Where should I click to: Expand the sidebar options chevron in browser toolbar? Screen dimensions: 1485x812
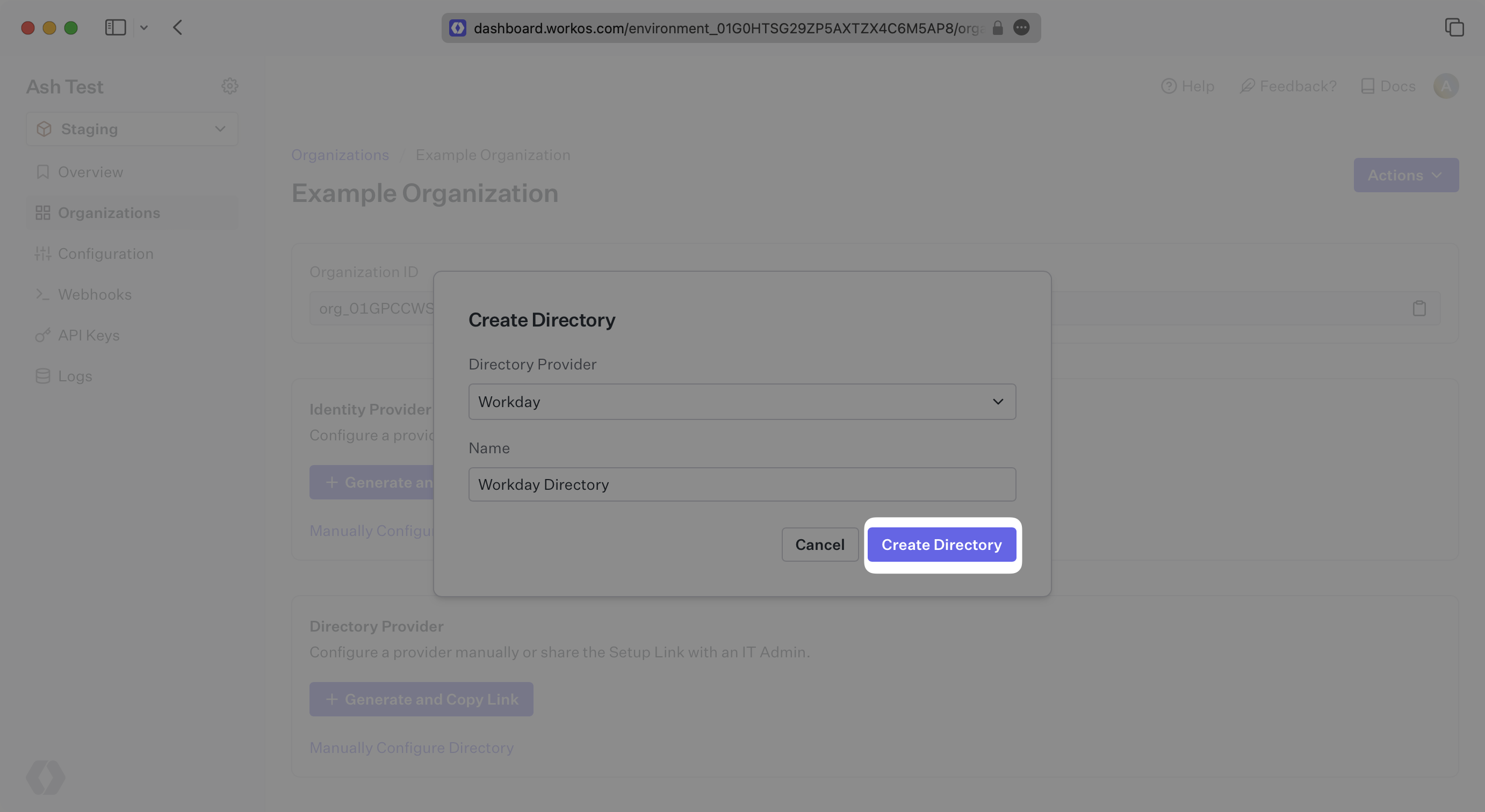(x=144, y=28)
